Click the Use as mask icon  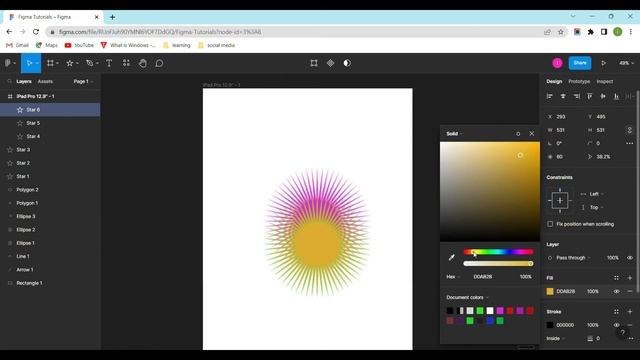347,63
